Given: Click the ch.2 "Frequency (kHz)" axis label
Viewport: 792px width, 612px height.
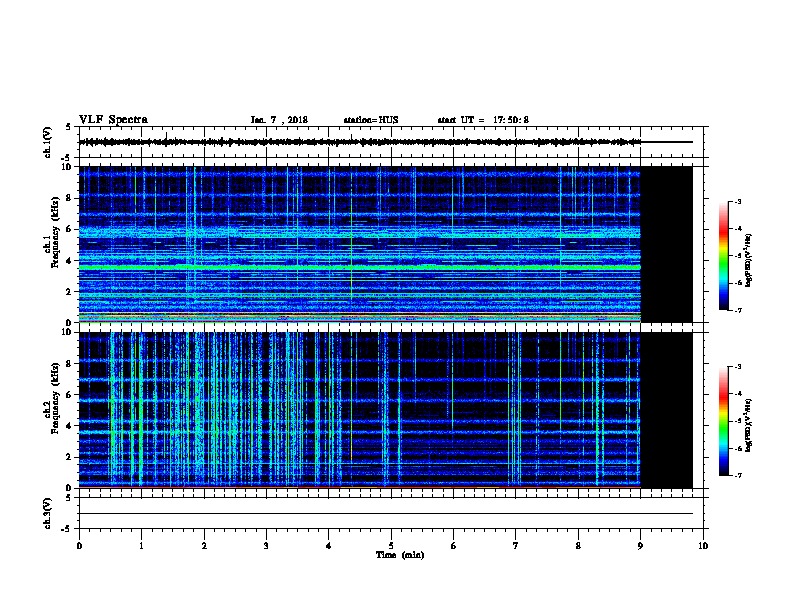Looking at the screenshot, I should click(x=55, y=398).
